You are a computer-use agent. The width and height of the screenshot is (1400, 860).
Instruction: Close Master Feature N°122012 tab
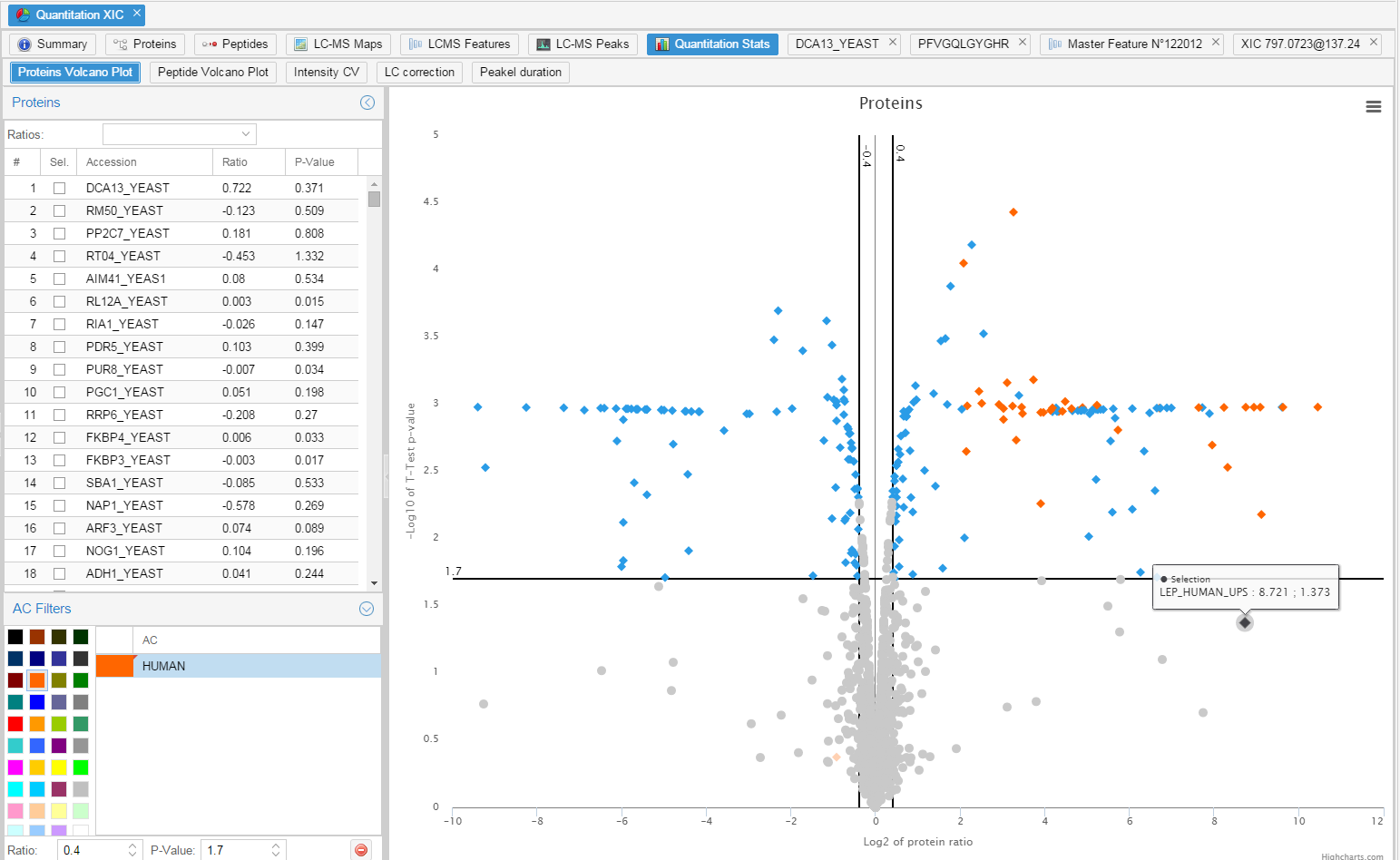1216,43
